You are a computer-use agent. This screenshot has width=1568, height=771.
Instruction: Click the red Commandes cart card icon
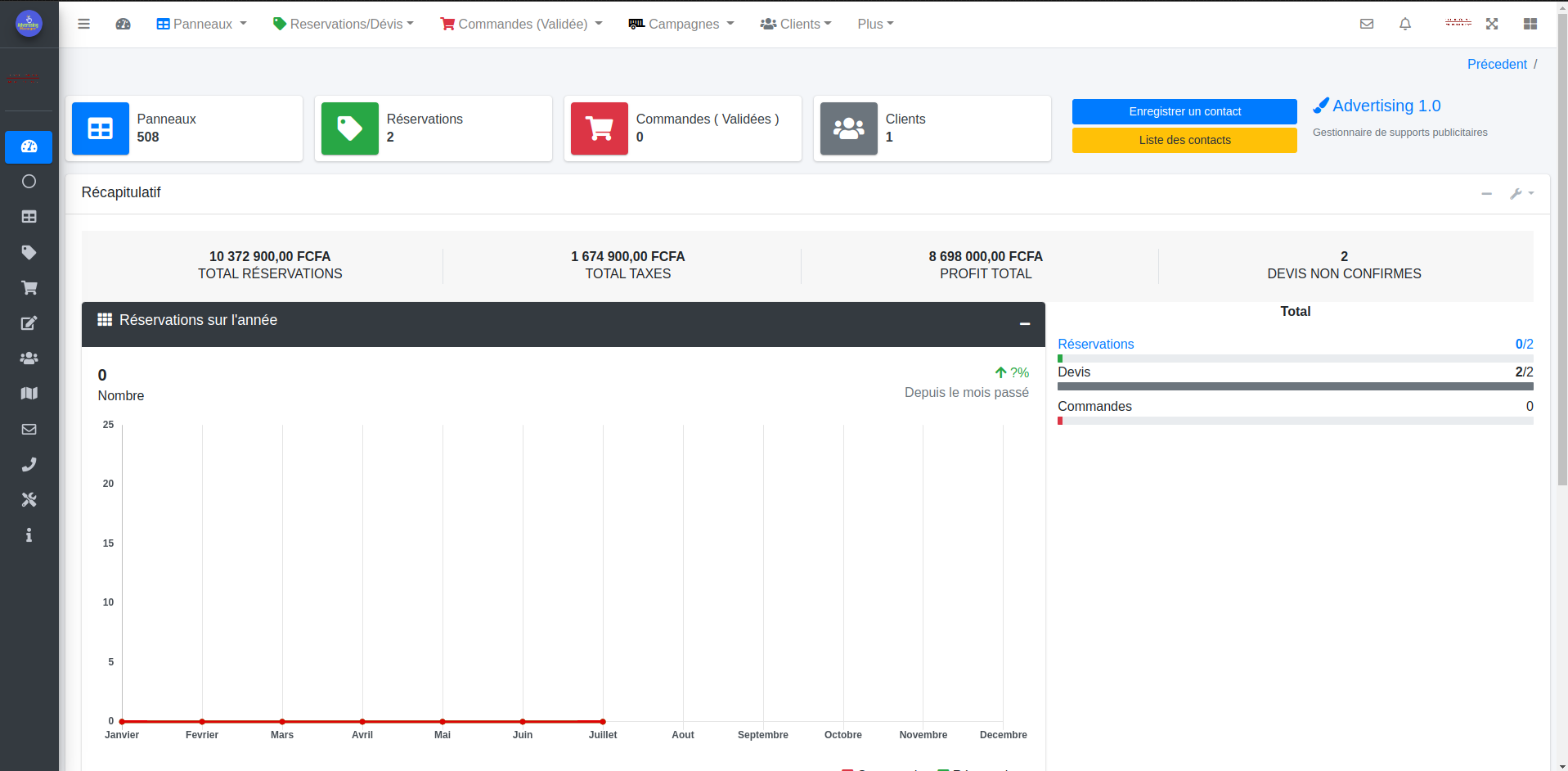pyautogui.click(x=600, y=128)
